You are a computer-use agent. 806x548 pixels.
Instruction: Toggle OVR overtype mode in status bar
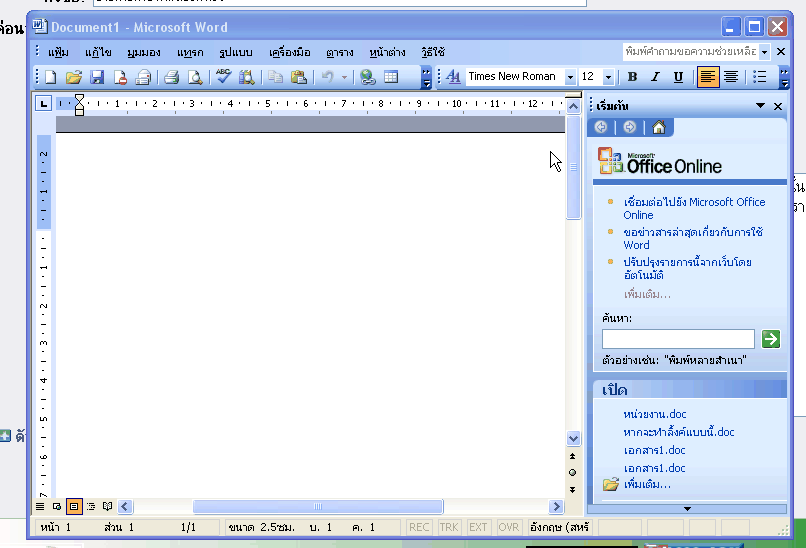pos(508,527)
